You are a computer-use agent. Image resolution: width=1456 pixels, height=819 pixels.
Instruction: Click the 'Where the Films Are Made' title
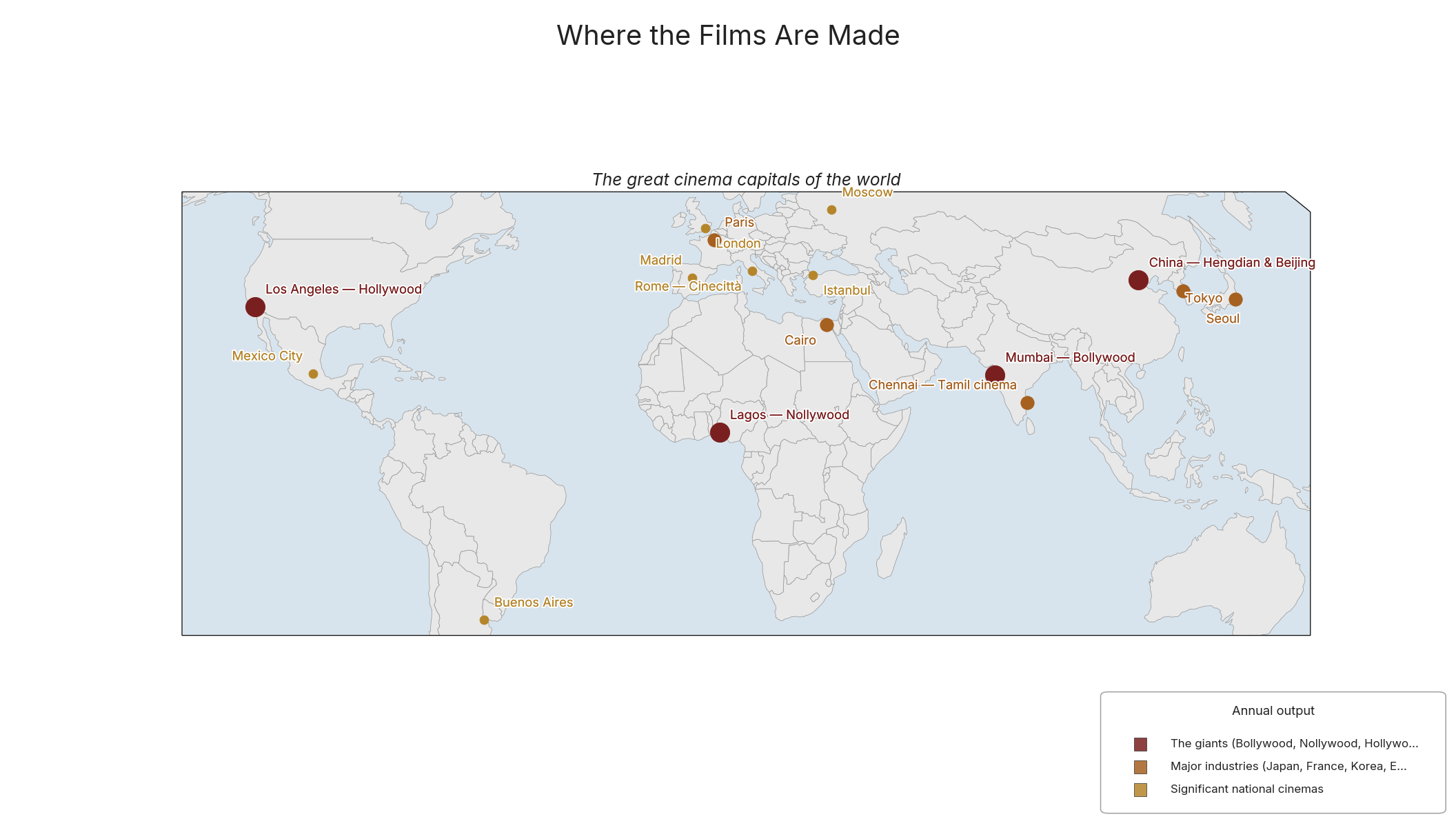(728, 36)
